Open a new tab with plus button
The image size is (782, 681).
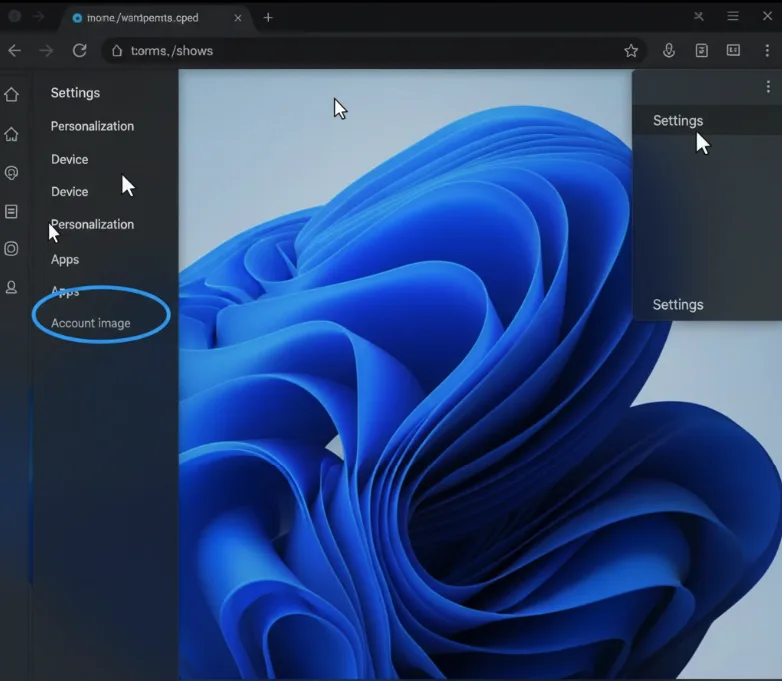click(x=268, y=18)
